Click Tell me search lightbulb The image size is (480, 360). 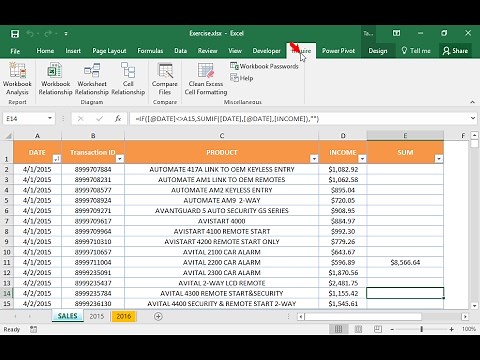404,51
